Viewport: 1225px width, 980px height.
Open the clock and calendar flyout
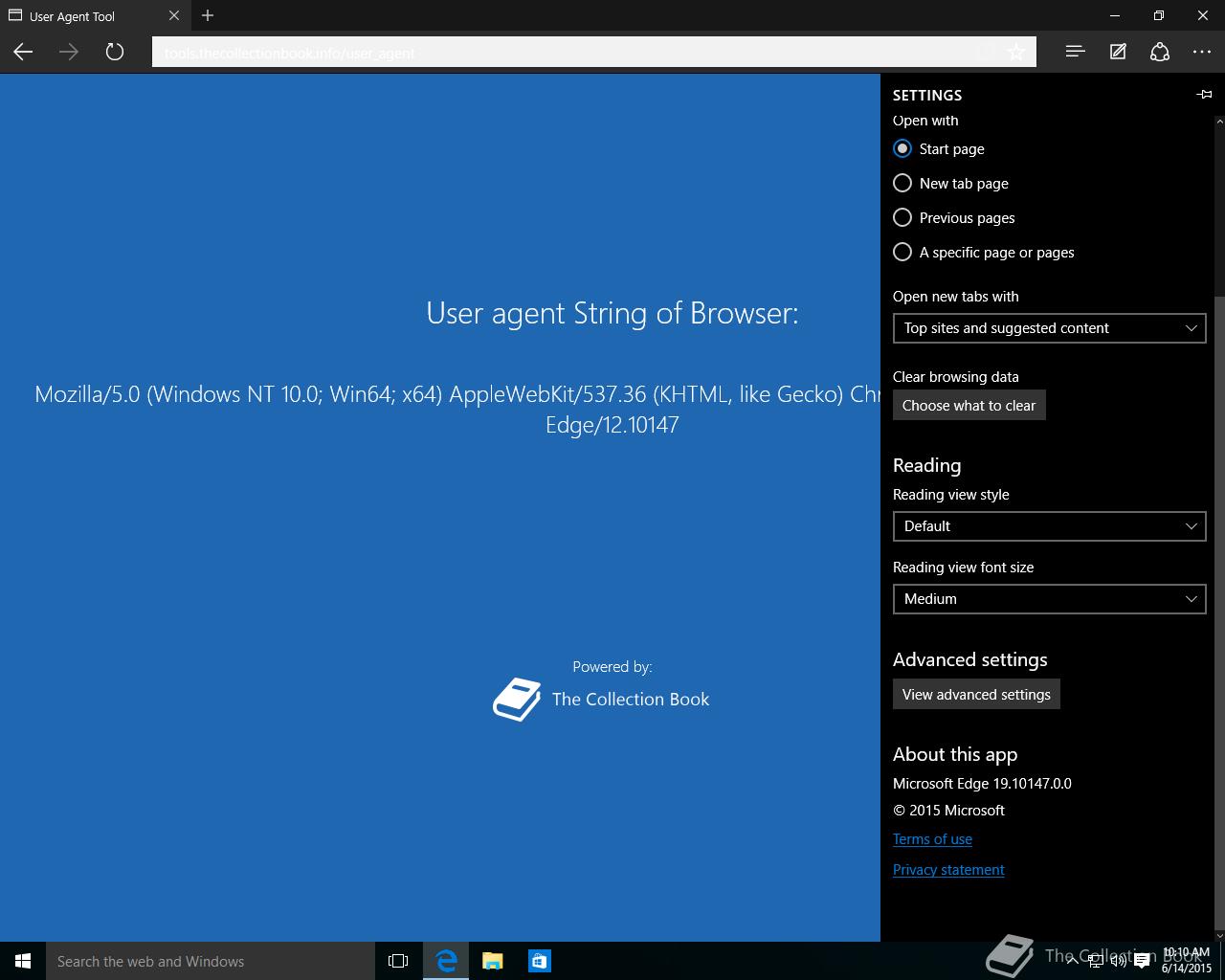coord(1187,961)
